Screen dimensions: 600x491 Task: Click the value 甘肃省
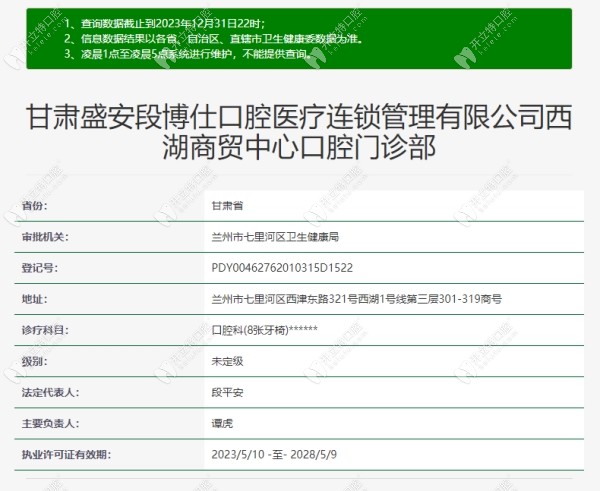click(227, 206)
